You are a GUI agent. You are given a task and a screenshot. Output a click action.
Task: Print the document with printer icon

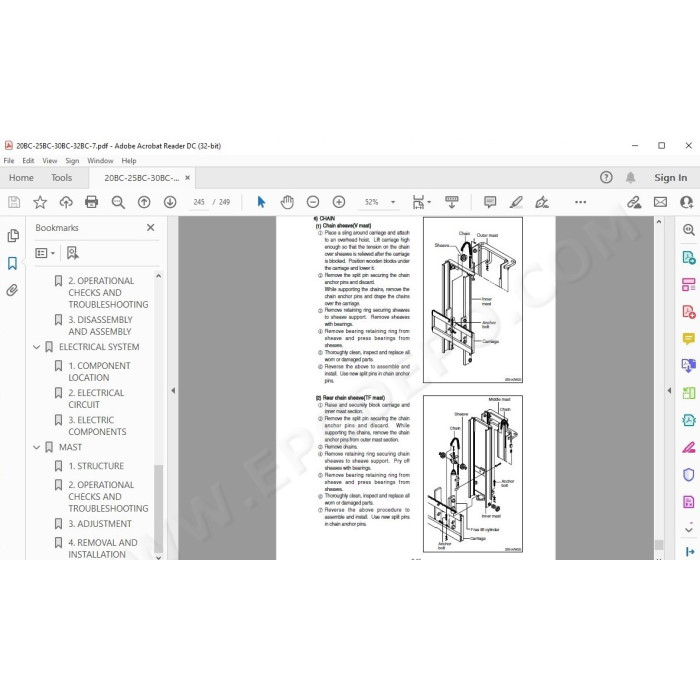point(92,202)
